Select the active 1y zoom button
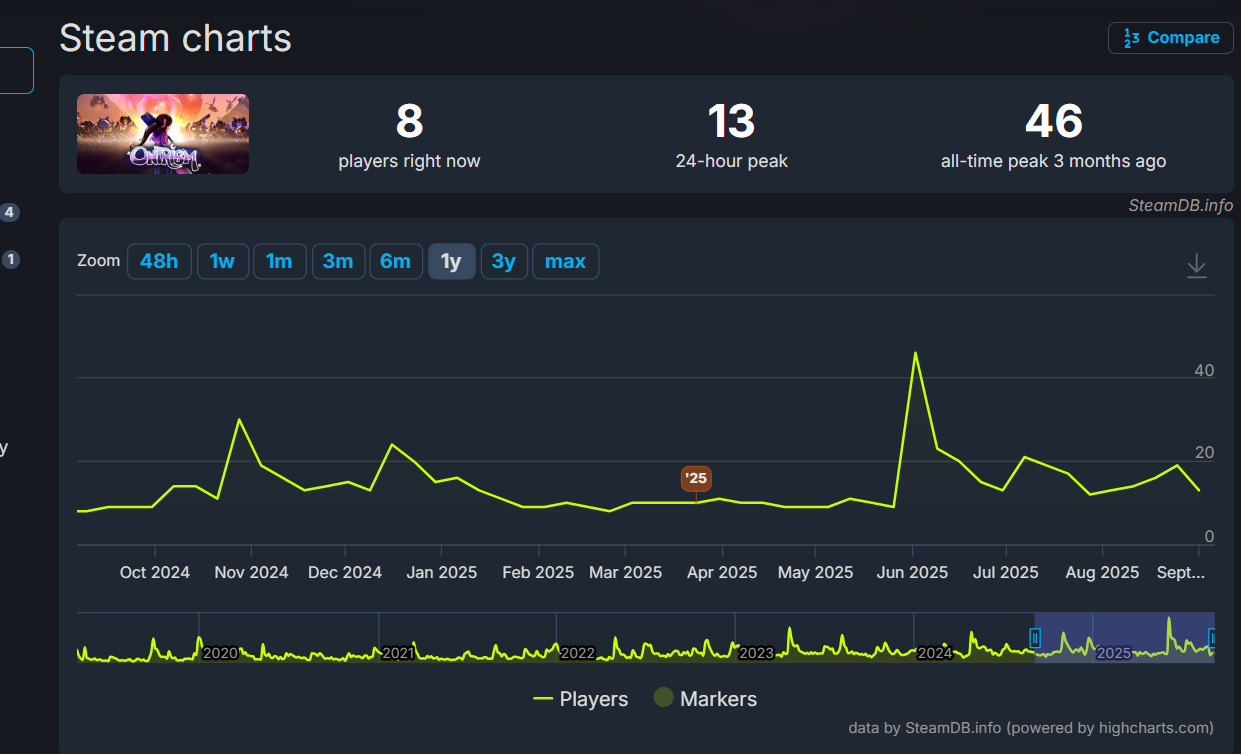Screen dimensions: 1241x754 [451, 261]
